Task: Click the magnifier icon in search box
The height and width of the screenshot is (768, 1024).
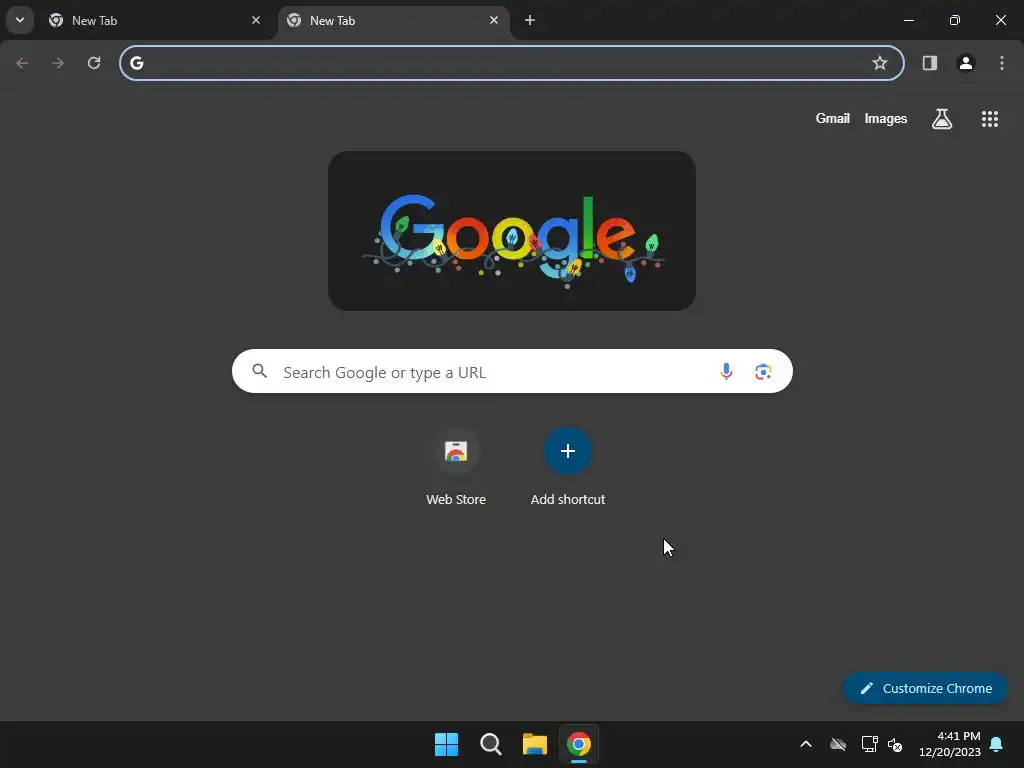Action: 259,371
